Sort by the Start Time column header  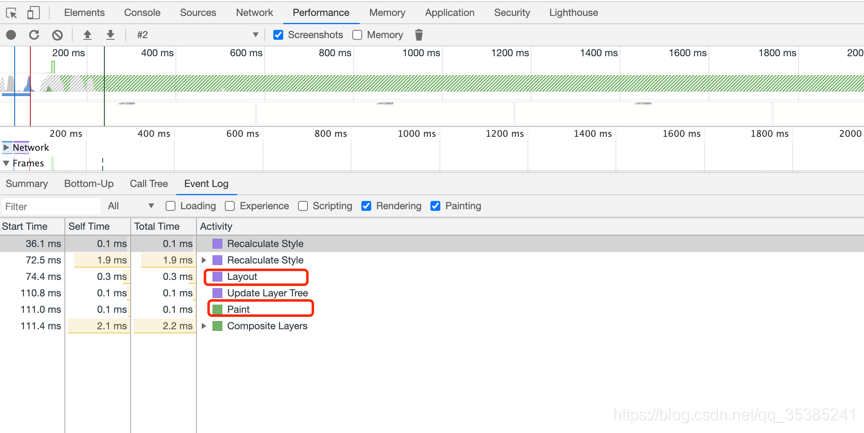click(33, 226)
